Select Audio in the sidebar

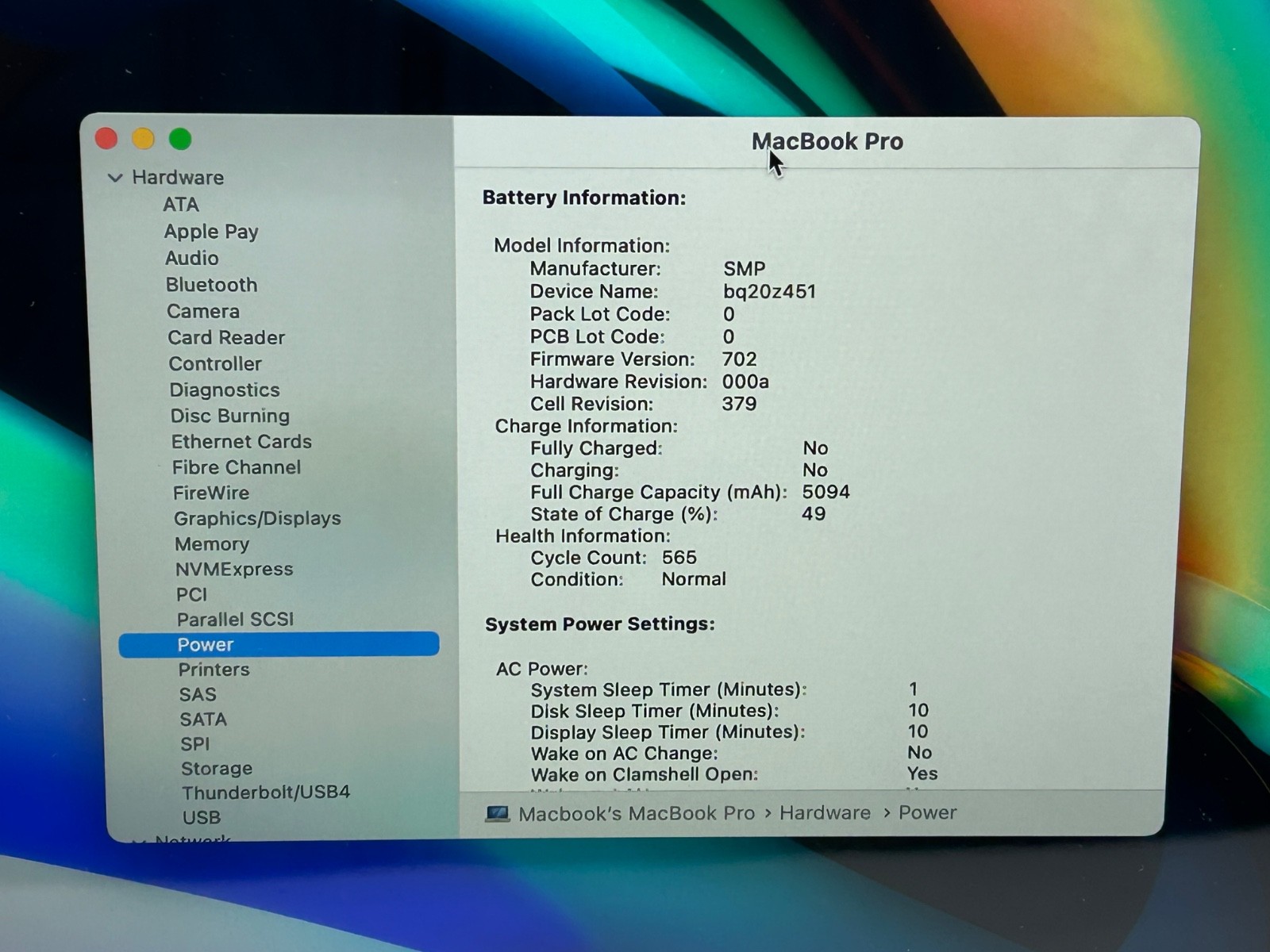[192, 258]
